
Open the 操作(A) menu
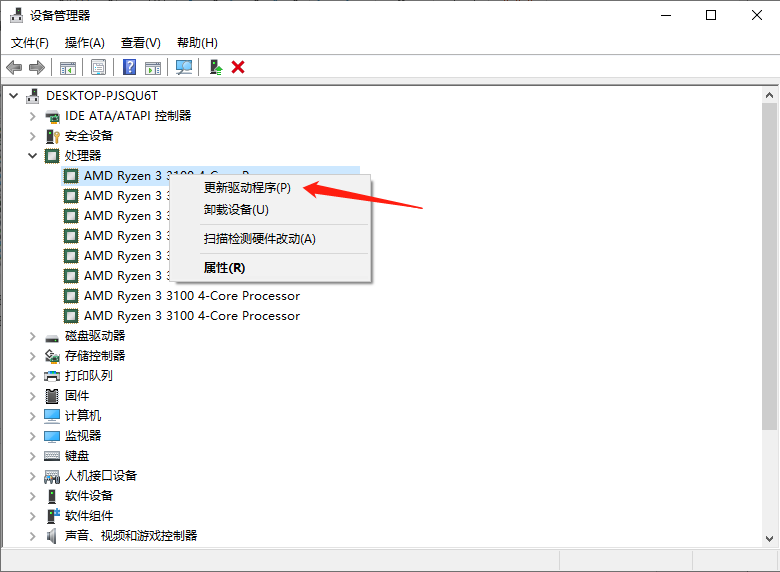tap(85, 43)
